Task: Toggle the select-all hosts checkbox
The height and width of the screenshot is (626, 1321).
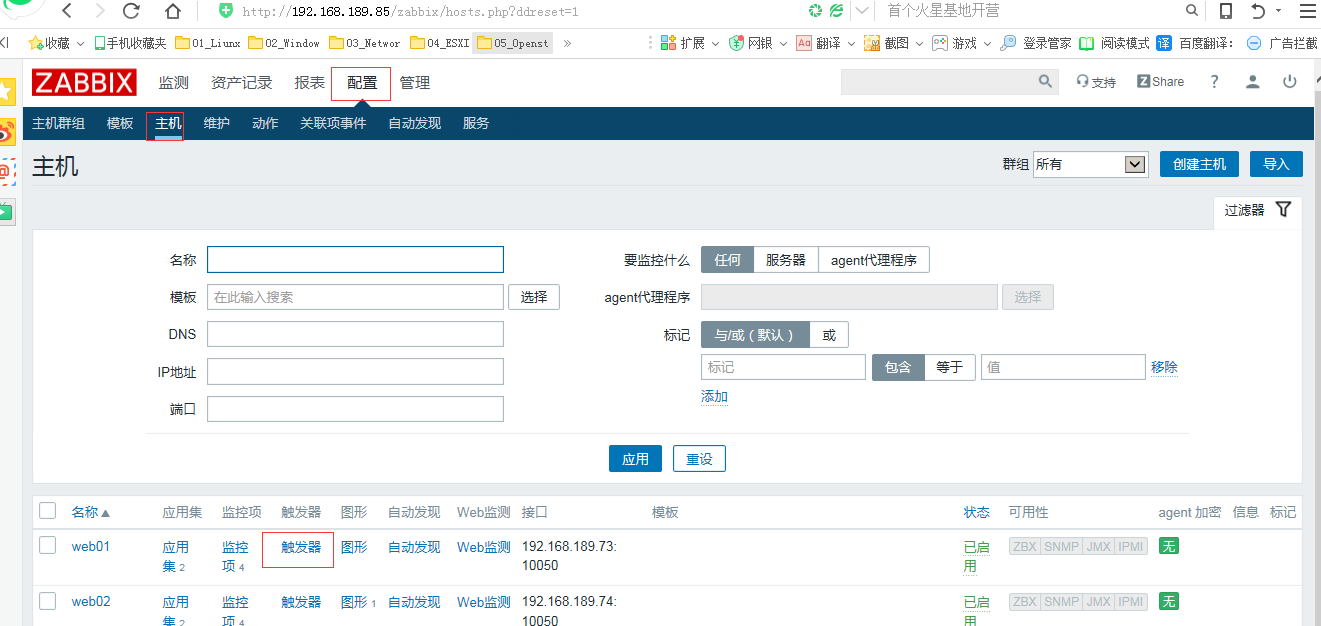Action: (x=47, y=511)
